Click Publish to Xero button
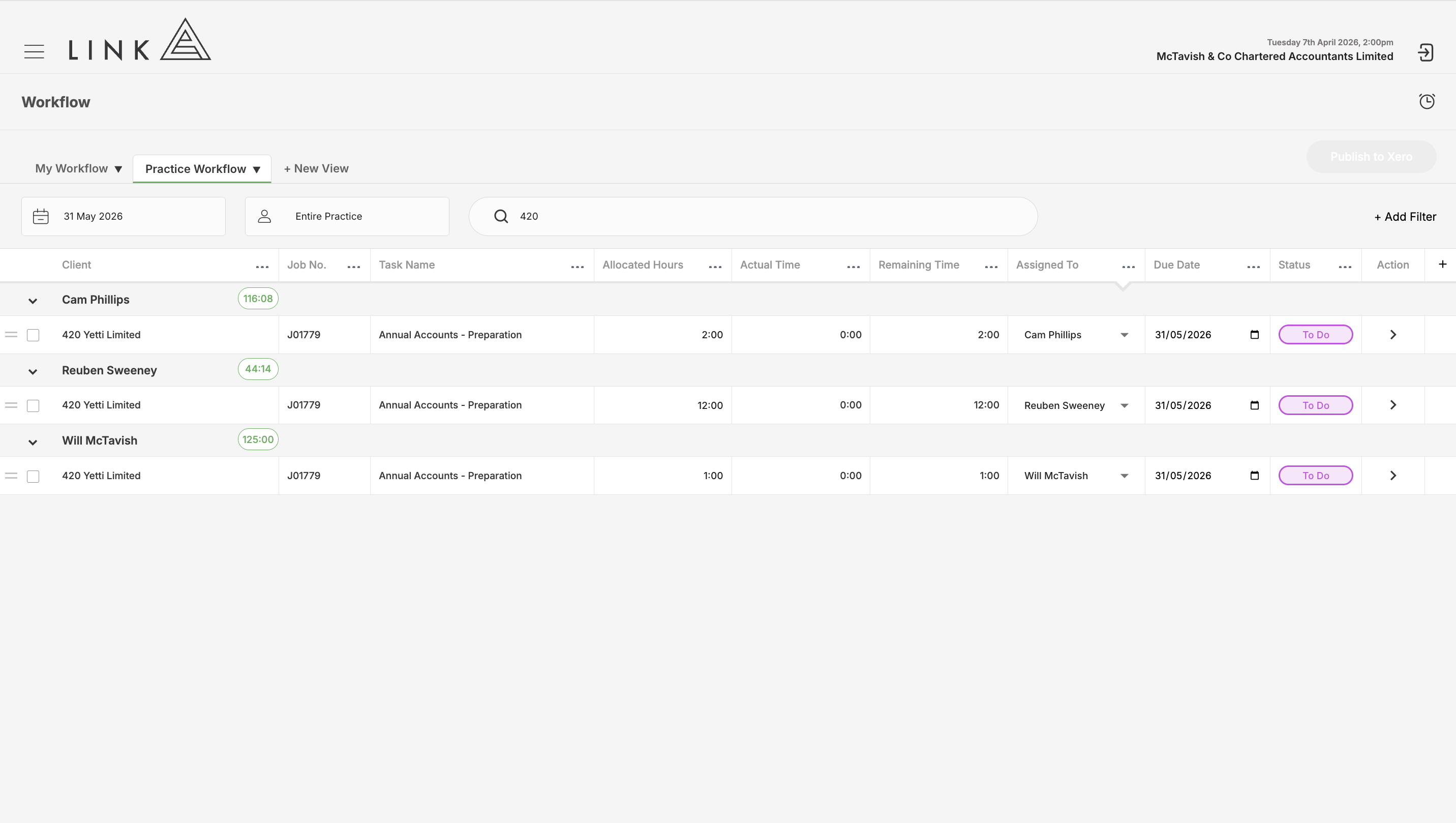Viewport: 1456px width, 823px height. (1371, 157)
